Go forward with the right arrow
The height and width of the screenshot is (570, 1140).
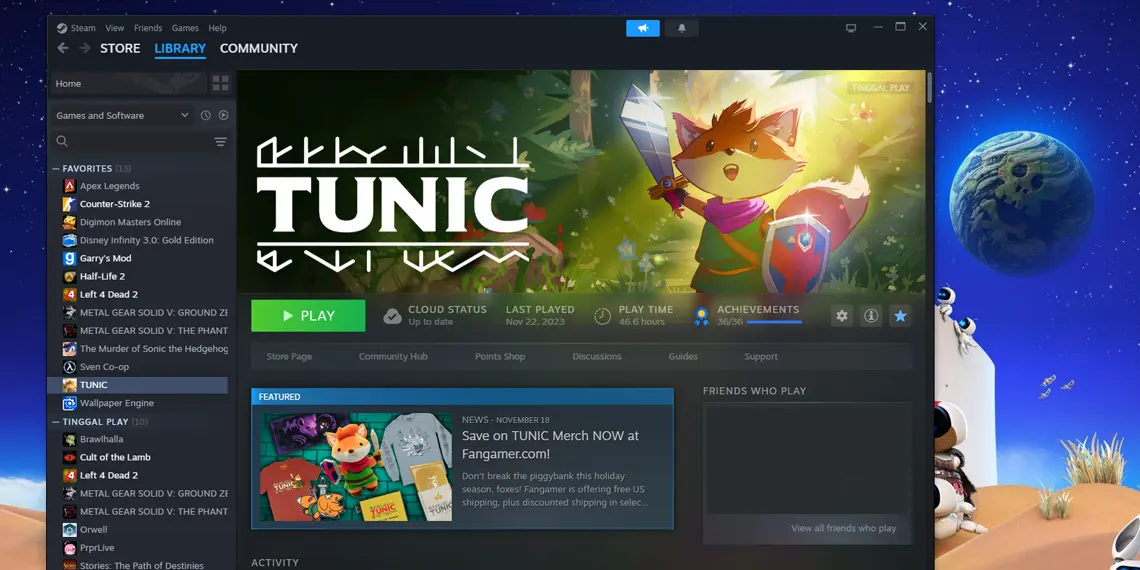tap(85, 48)
